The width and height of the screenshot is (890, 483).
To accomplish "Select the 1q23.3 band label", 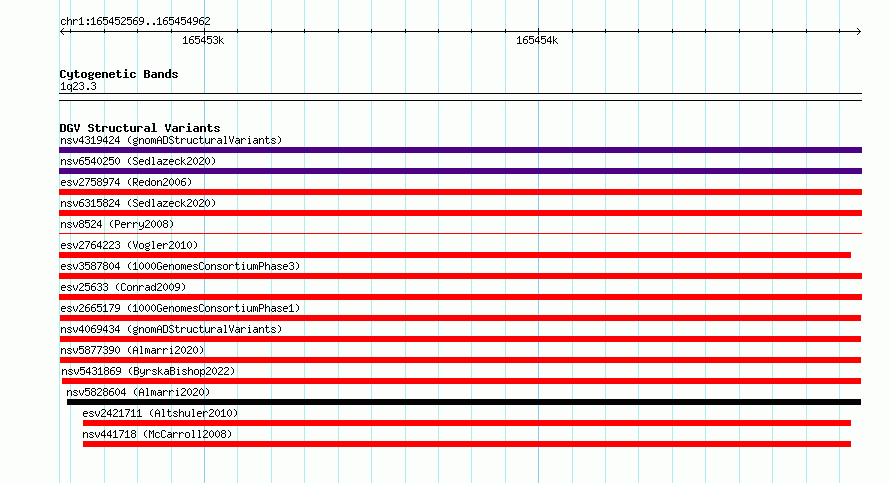I will (x=78, y=86).
